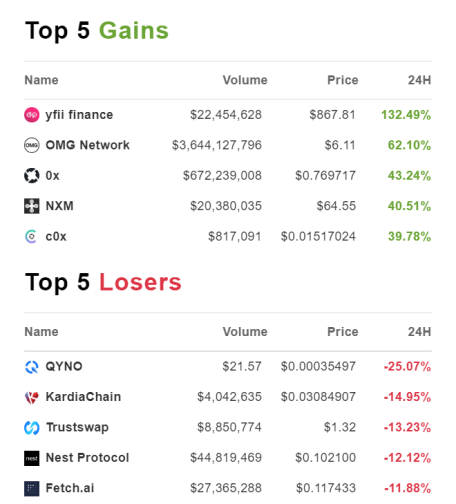This screenshot has width=456, height=504.
Task: Click the Trustswap blue swirl icon
Action: tap(32, 427)
